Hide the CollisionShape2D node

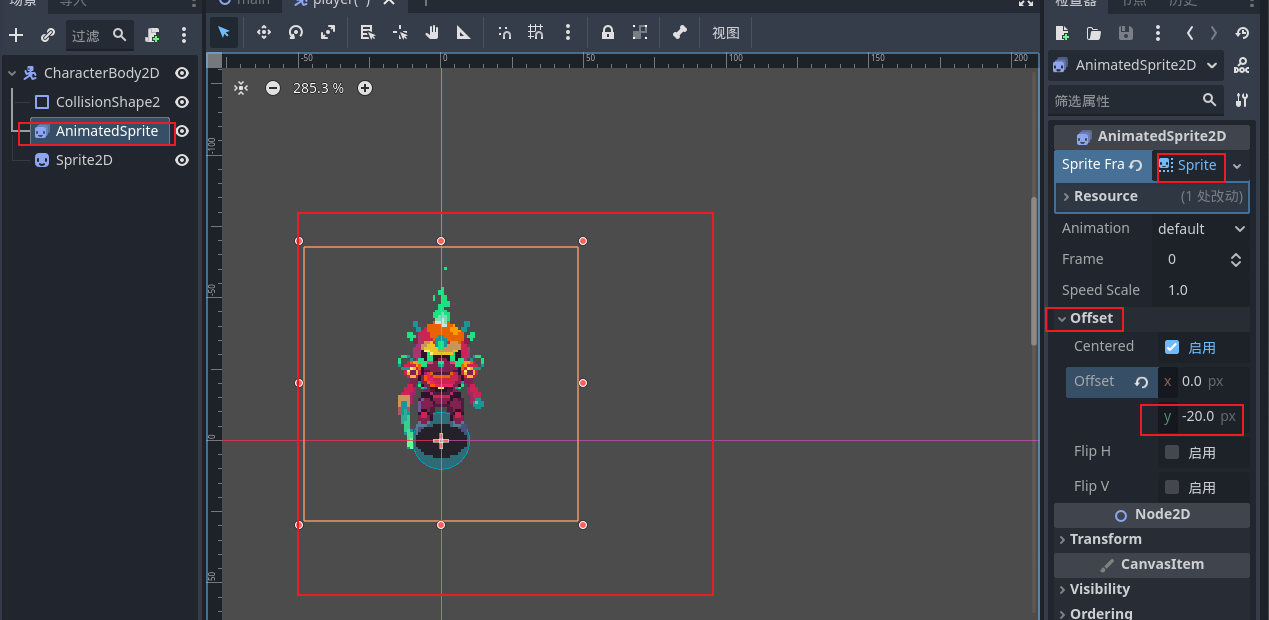(182, 102)
